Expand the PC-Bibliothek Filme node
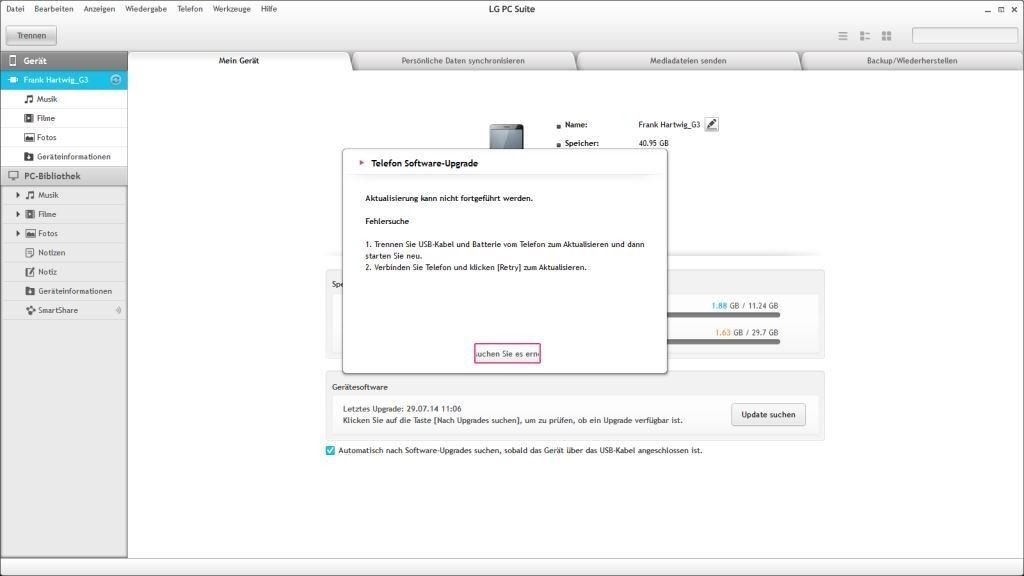The height and width of the screenshot is (576, 1024). [x=18, y=214]
